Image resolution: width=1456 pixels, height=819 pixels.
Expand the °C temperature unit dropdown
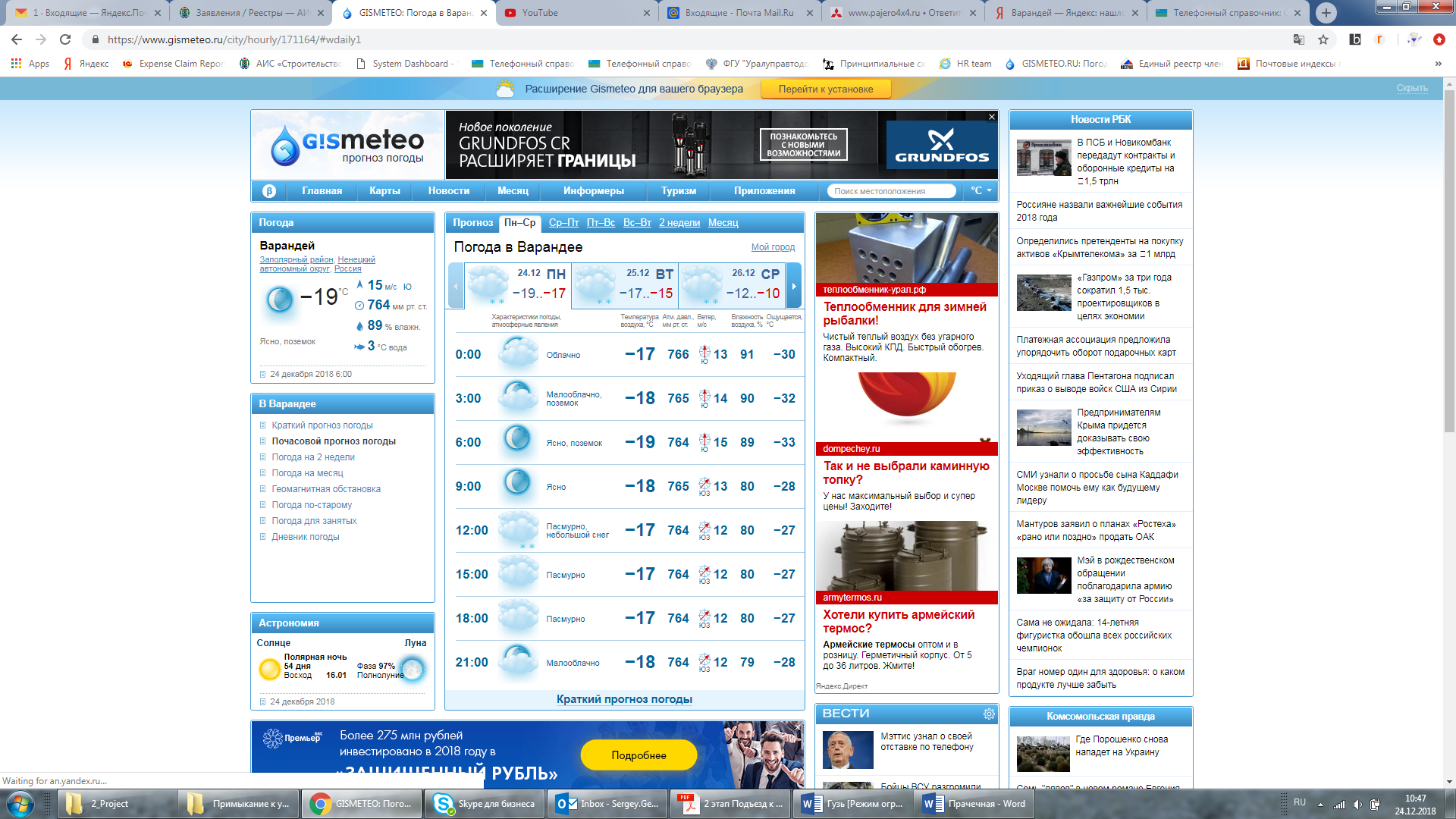pyautogui.click(x=981, y=191)
